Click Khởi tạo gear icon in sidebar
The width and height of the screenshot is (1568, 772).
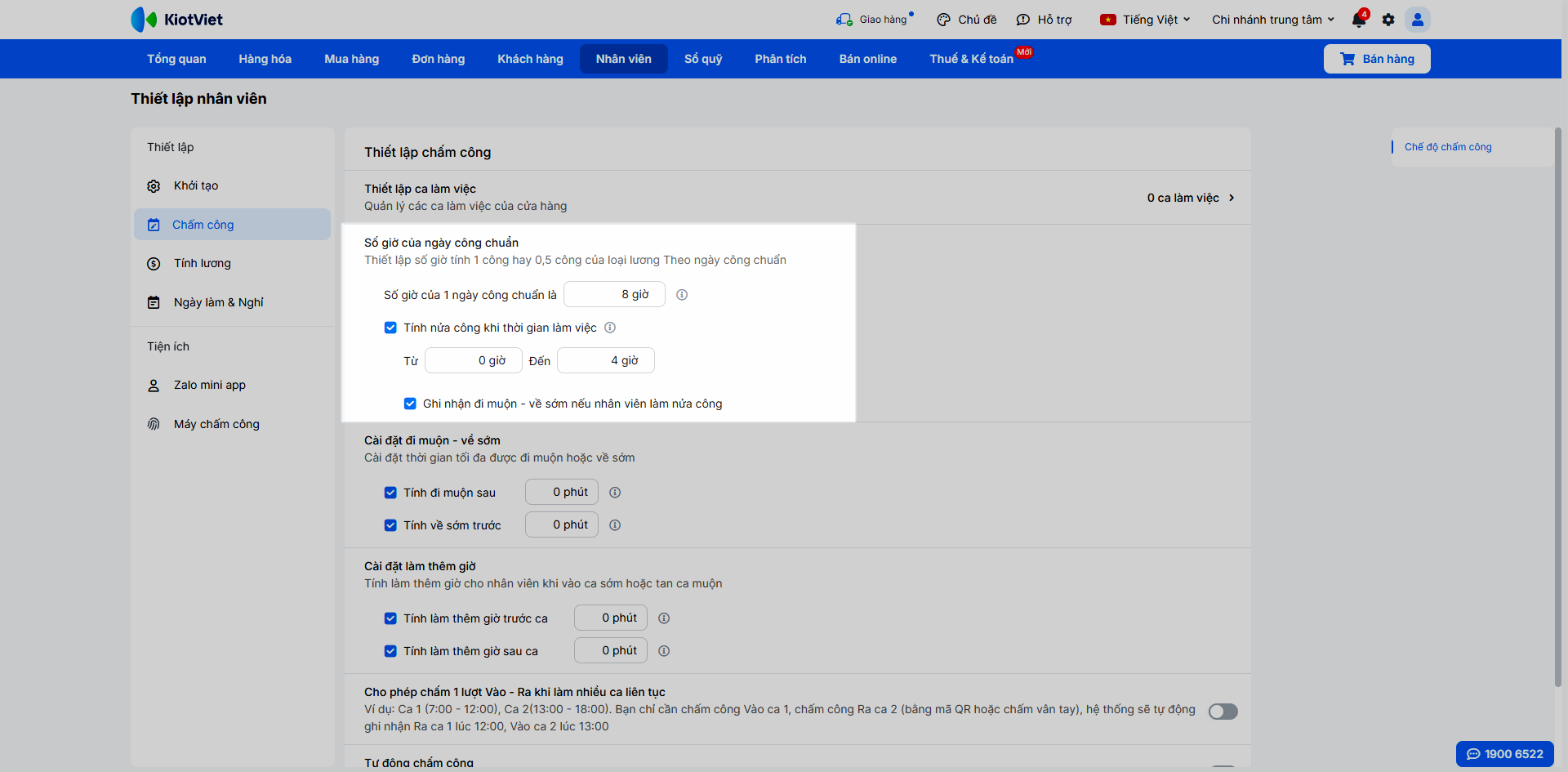tap(154, 186)
